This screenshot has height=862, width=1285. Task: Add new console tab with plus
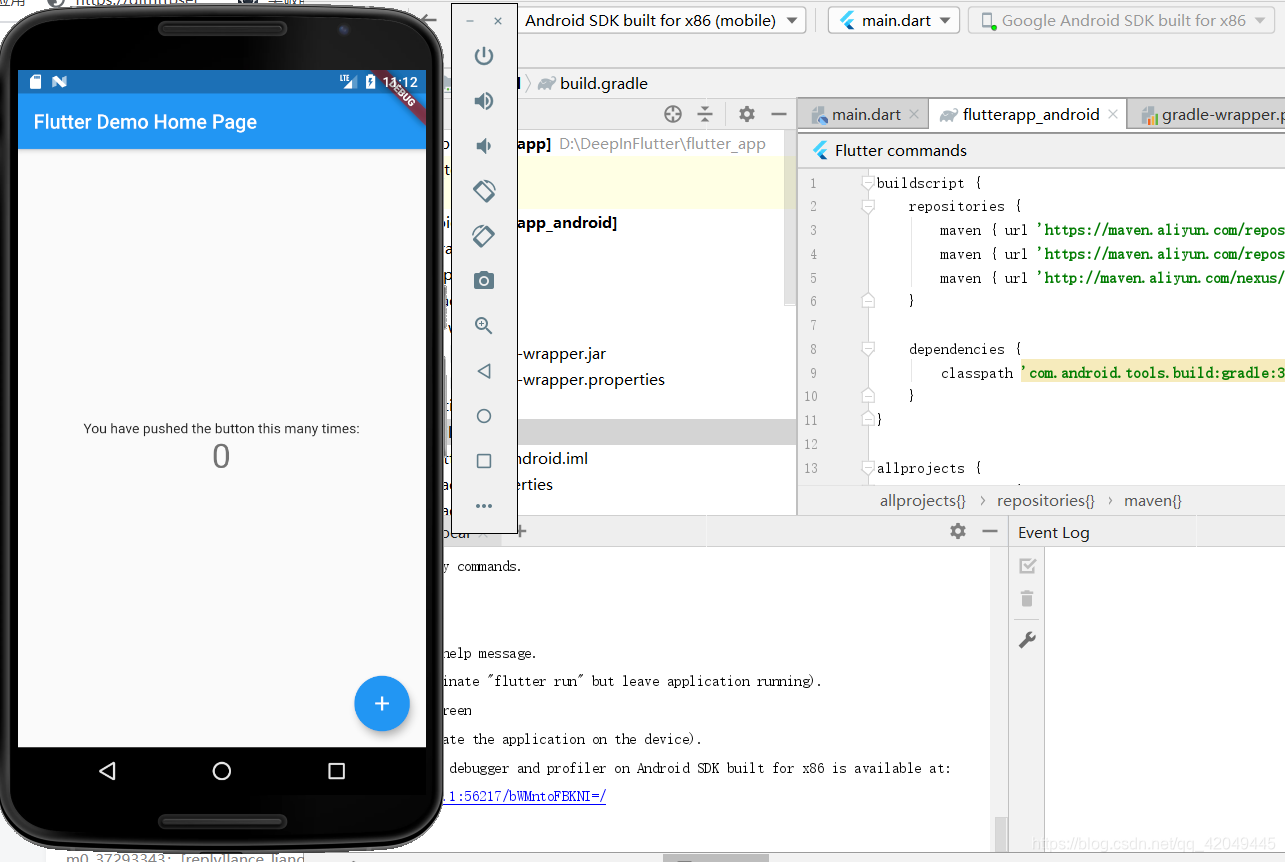coord(521,532)
